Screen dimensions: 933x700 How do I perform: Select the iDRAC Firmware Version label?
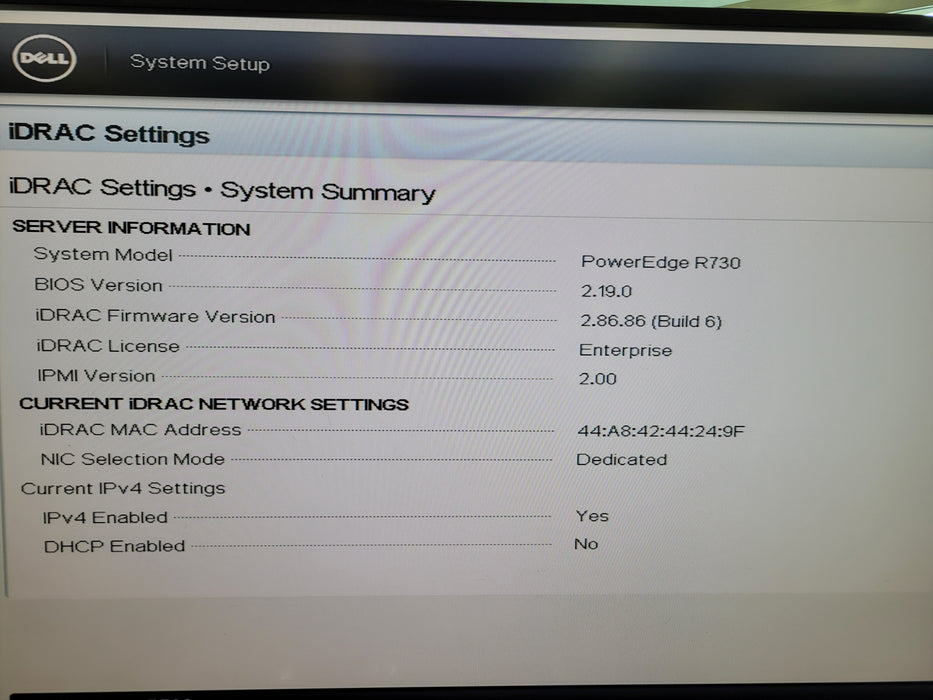click(x=155, y=316)
